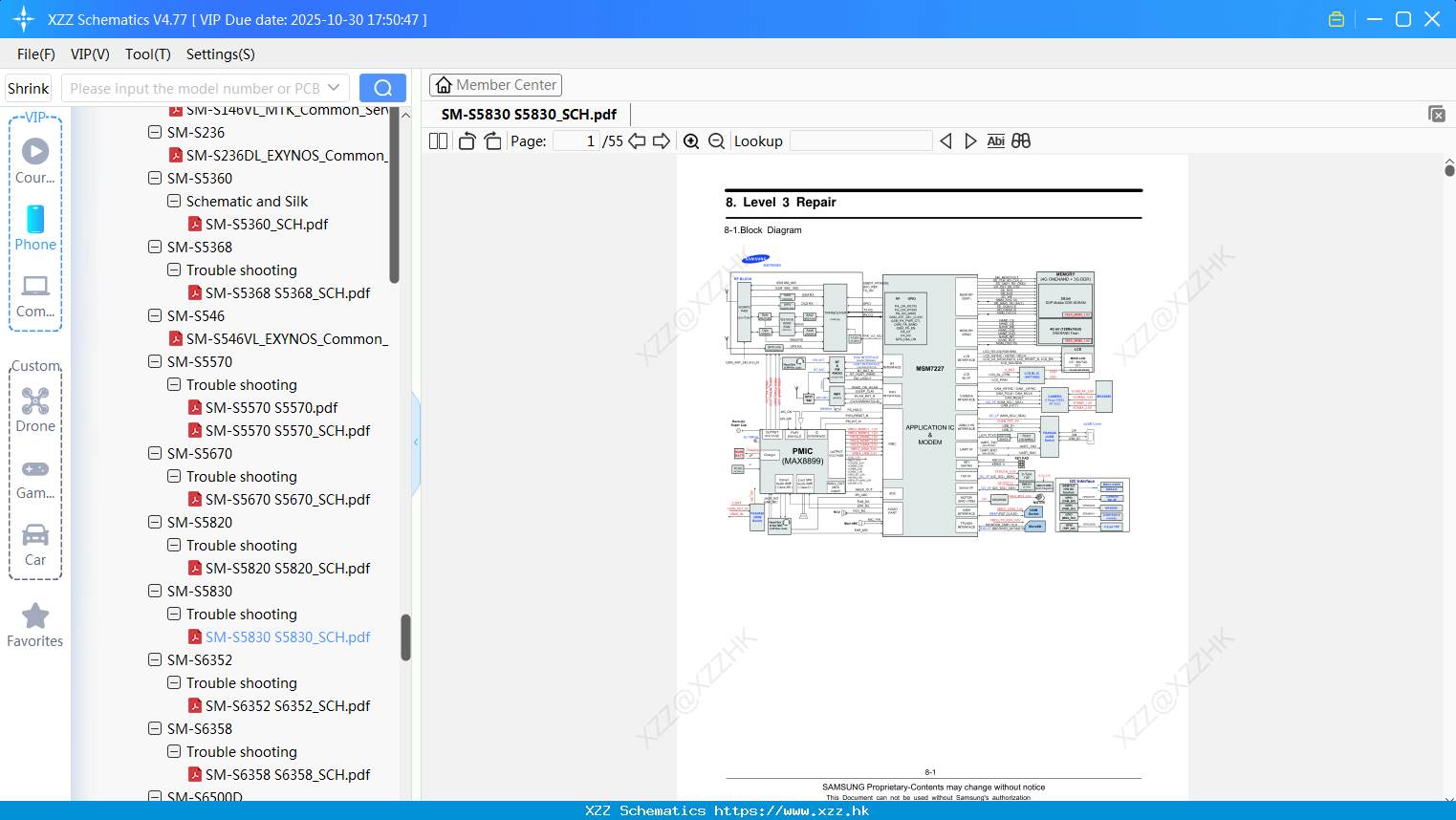Screen dimensions: 1456x820
Task: Zoom in on the schematic
Action: pos(691,140)
